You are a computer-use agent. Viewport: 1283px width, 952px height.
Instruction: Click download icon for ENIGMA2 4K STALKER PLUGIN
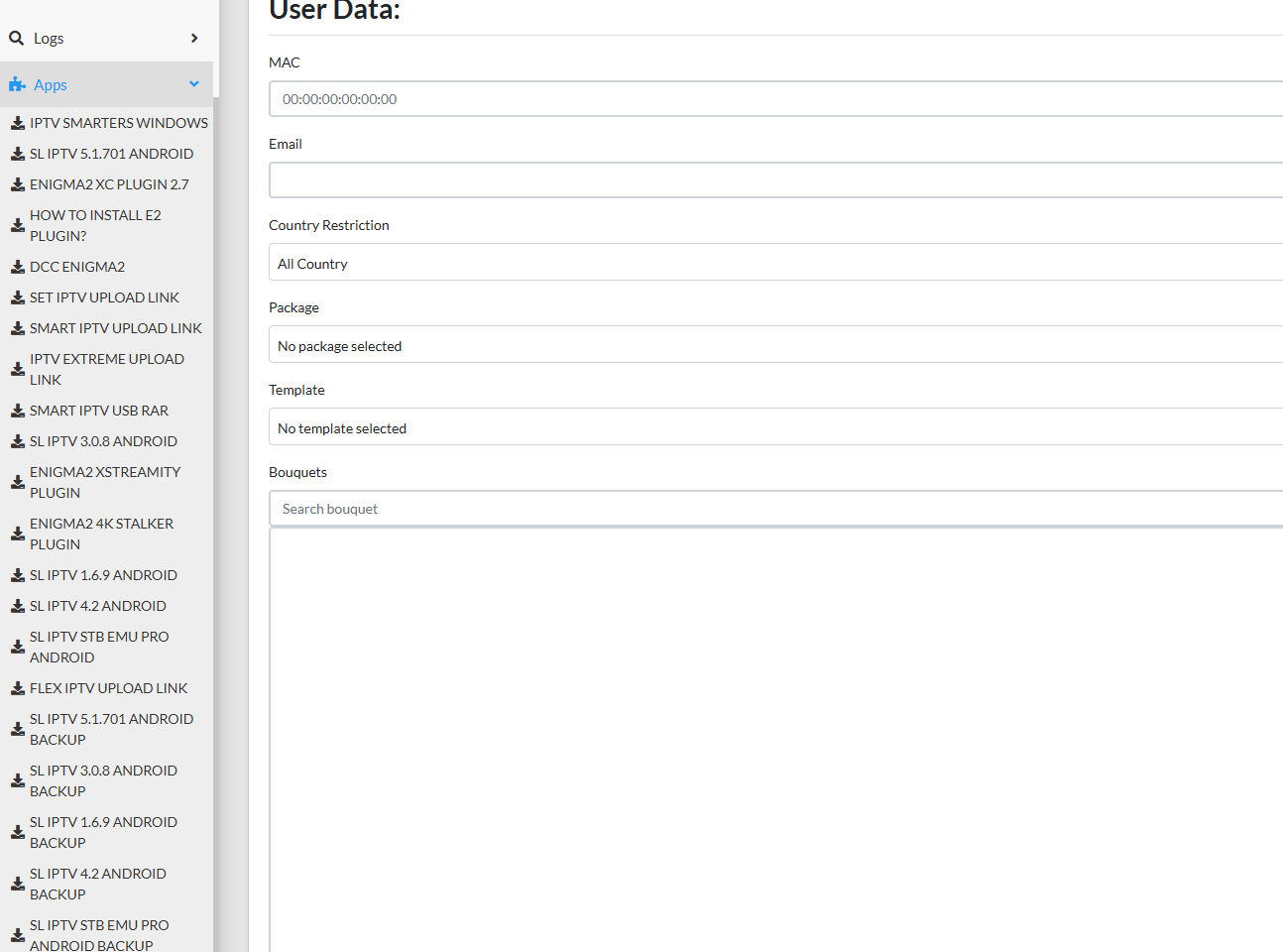16,534
